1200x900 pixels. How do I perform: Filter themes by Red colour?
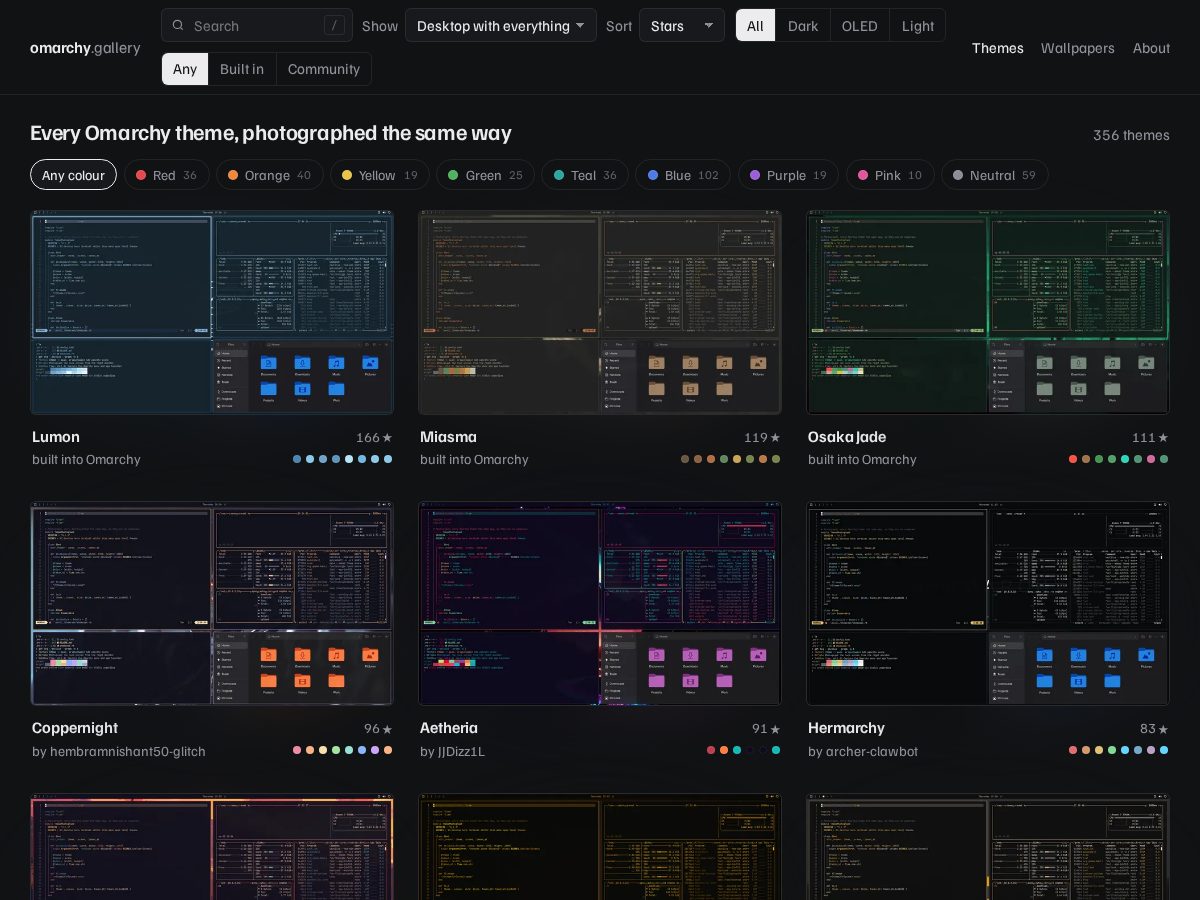(x=167, y=175)
